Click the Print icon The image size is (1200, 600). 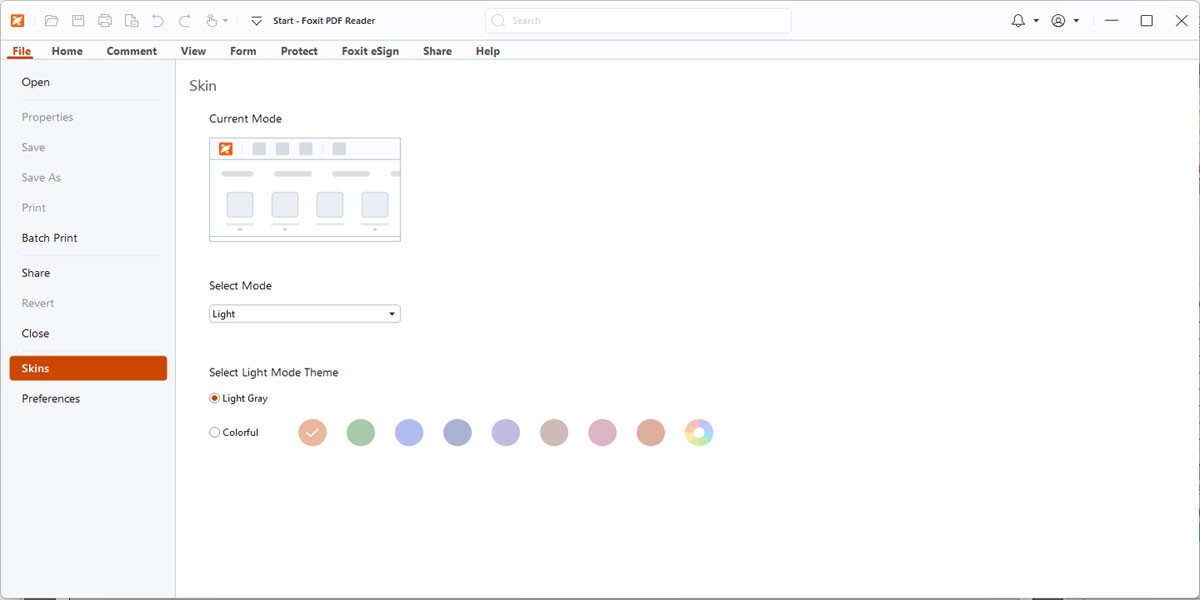(x=105, y=20)
